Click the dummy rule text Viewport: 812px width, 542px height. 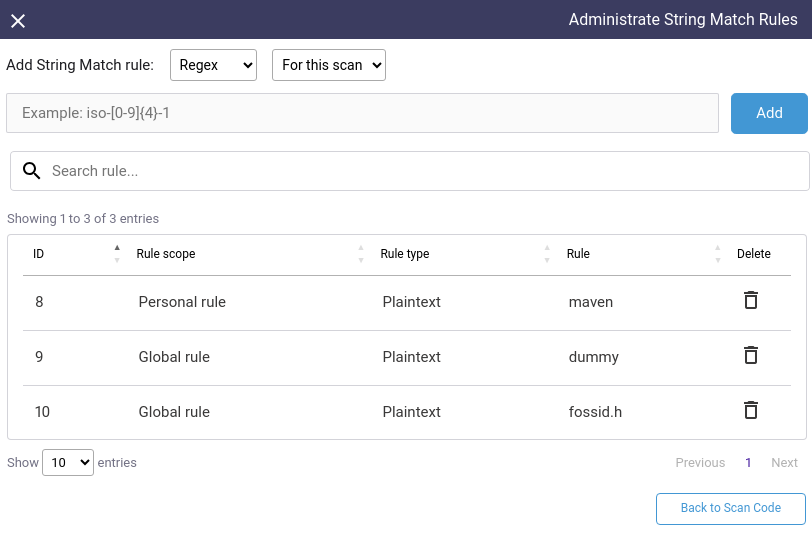point(593,357)
